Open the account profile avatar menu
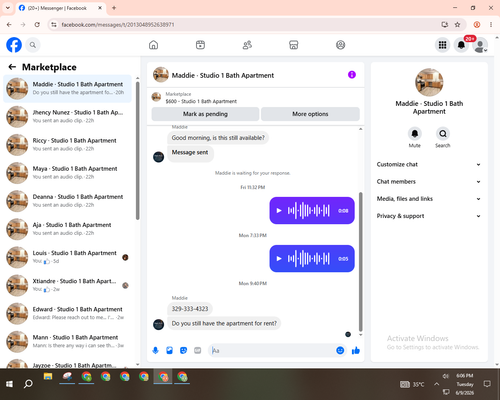500x400 pixels. (480, 46)
